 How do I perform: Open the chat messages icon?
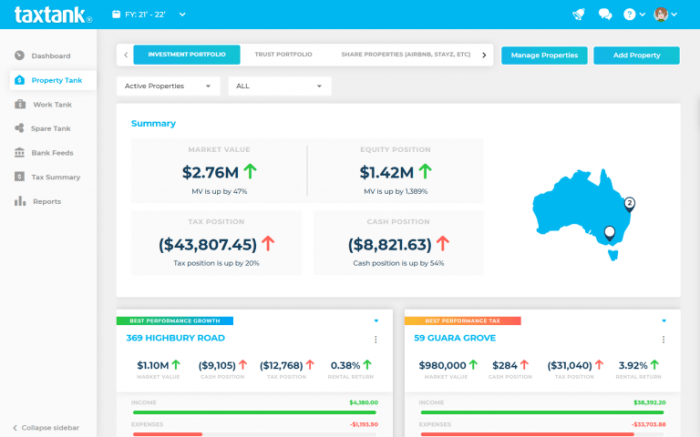click(605, 14)
